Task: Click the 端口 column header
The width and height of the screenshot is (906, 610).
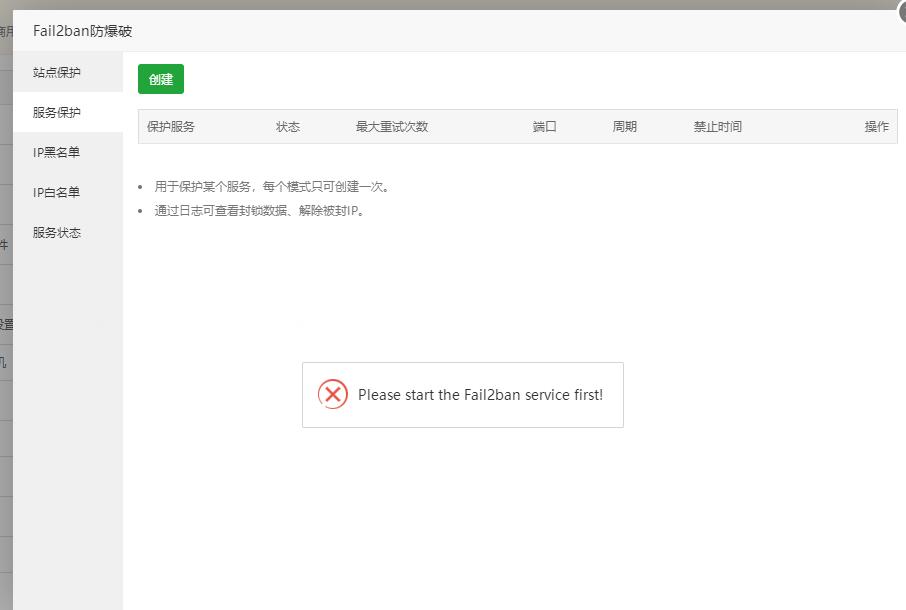Action: 544,127
